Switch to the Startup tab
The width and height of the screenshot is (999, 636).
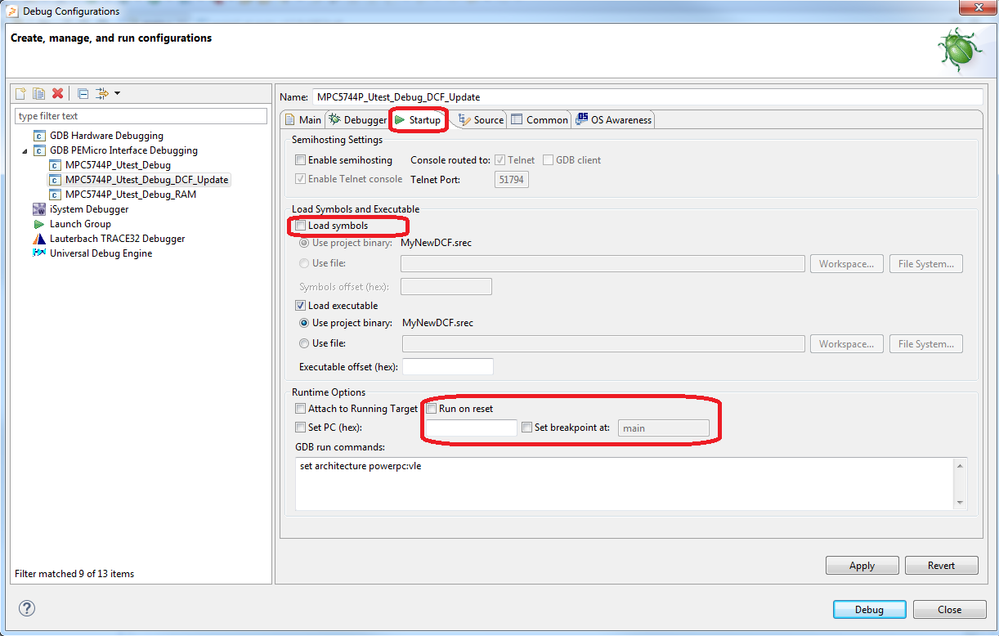coord(418,120)
